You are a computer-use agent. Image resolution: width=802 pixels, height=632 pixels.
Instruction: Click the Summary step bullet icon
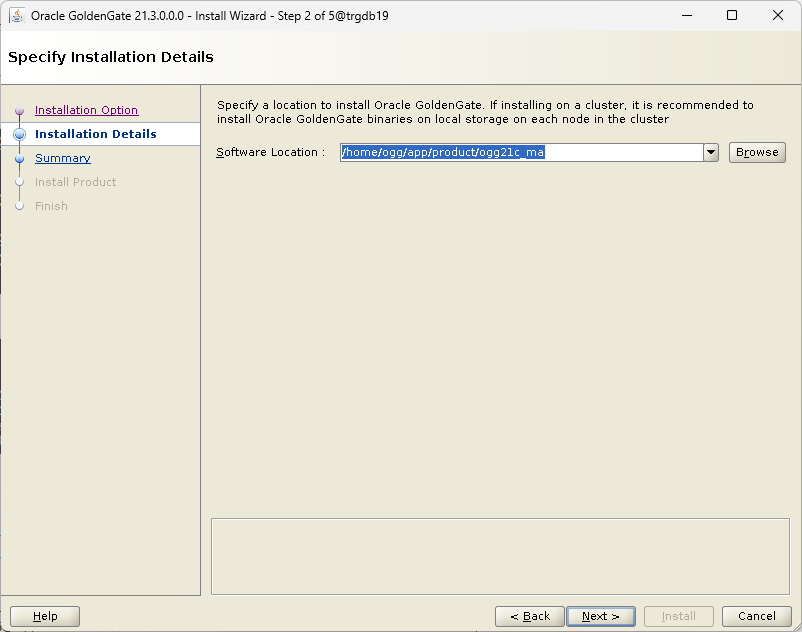(19, 159)
